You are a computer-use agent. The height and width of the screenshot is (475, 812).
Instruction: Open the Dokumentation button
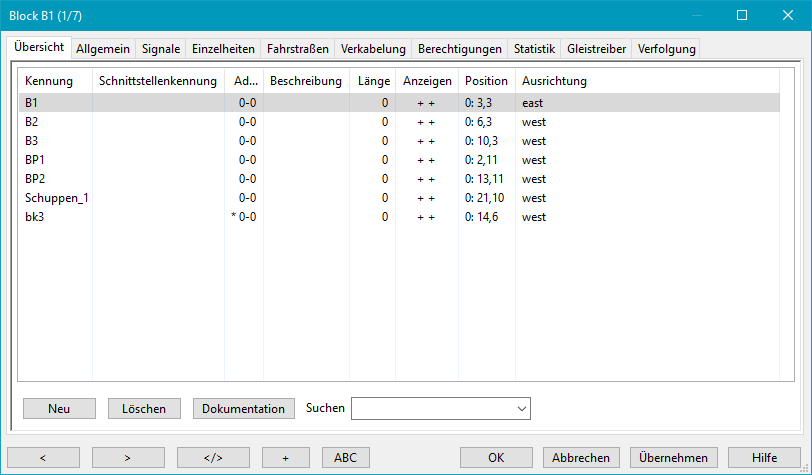(x=244, y=408)
